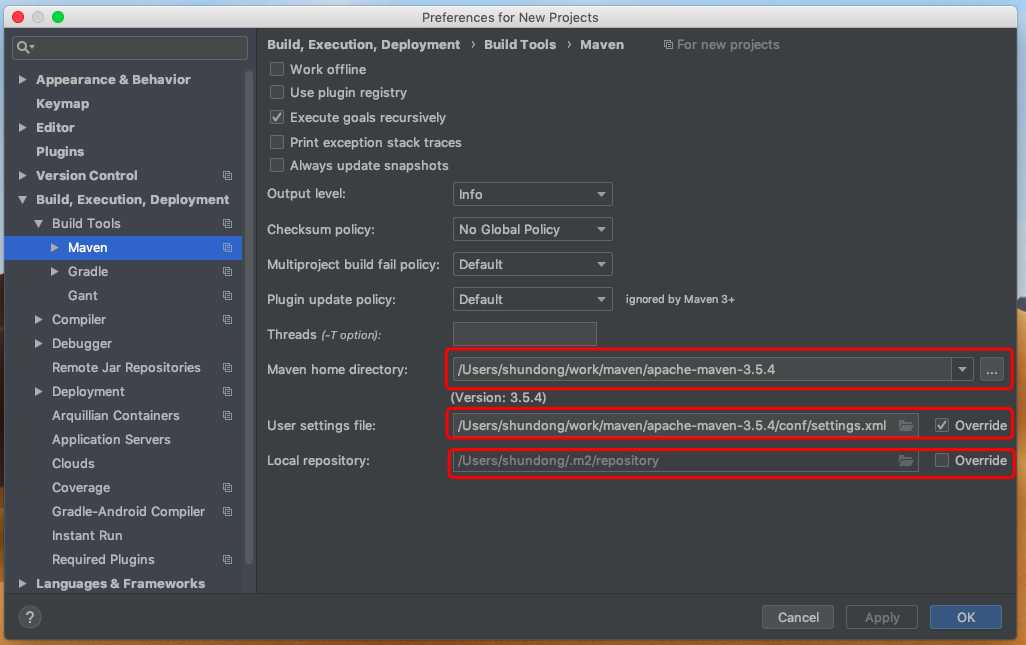Expand the Compiler tree node

click(39, 319)
